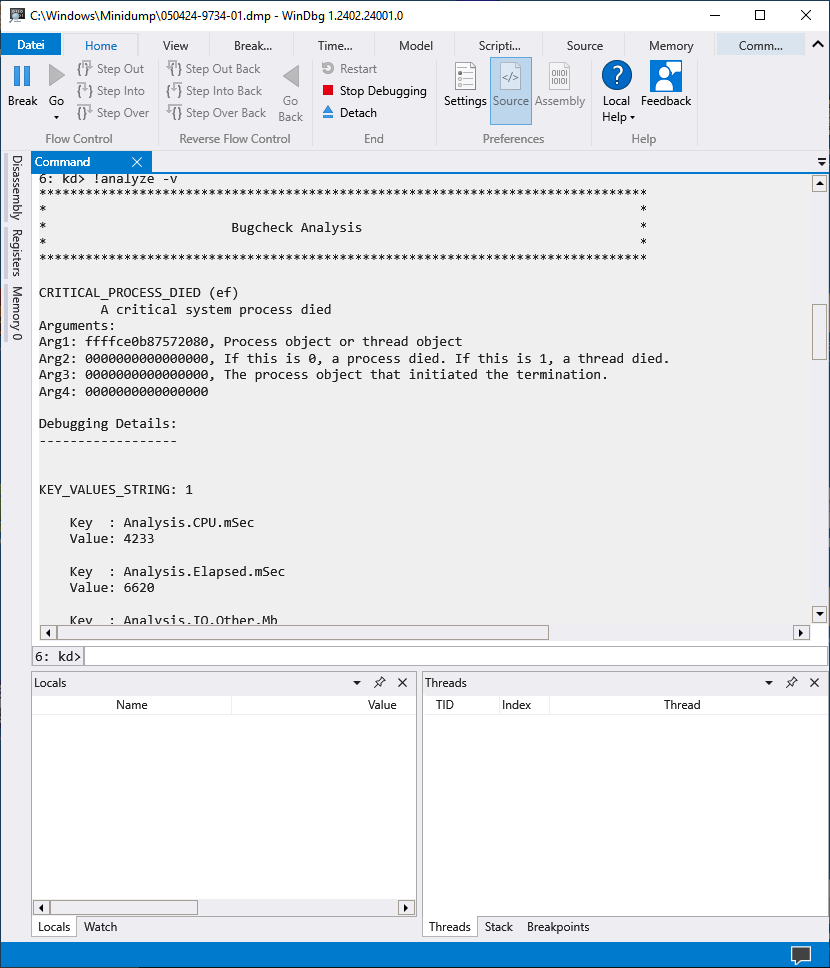The width and height of the screenshot is (830, 968).
Task: Click the Step Into icon
Action: tap(85, 91)
